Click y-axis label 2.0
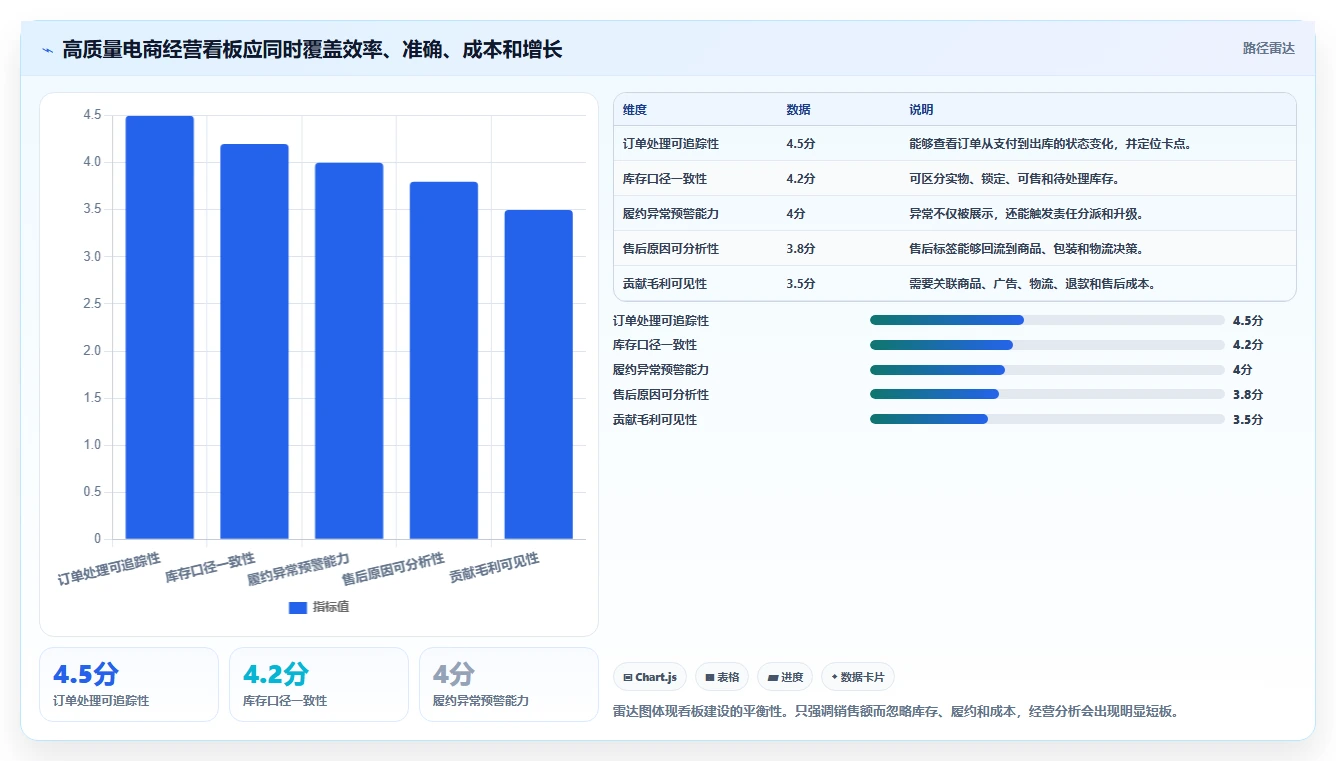1336x761 pixels. [92, 351]
